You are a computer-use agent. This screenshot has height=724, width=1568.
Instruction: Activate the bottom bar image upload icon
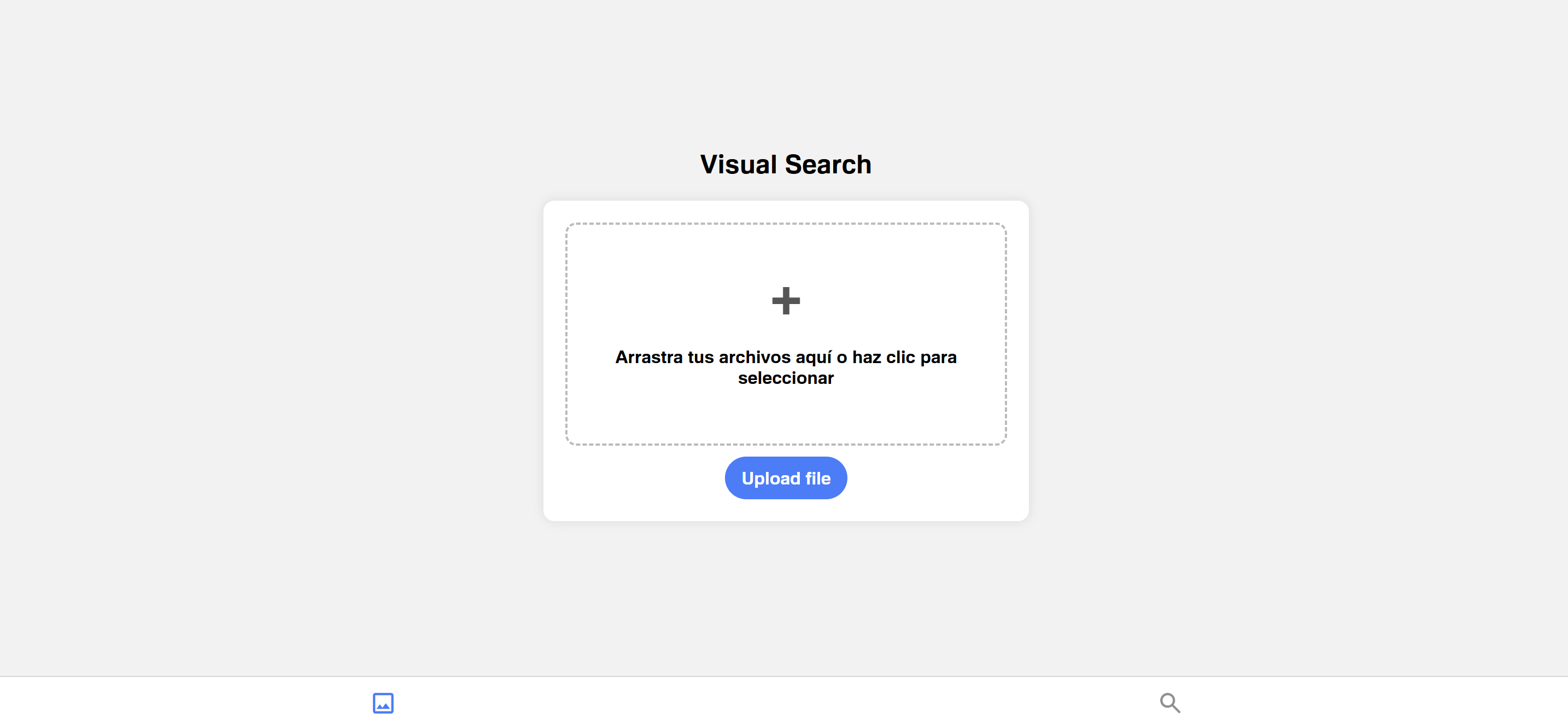pos(383,703)
